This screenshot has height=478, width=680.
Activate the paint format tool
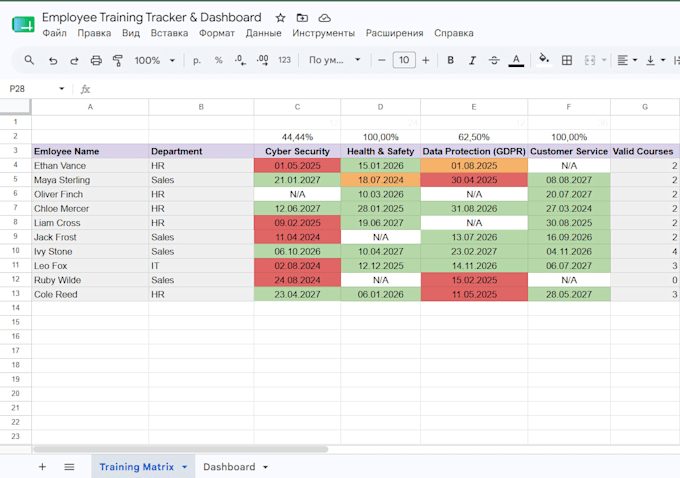click(x=118, y=60)
